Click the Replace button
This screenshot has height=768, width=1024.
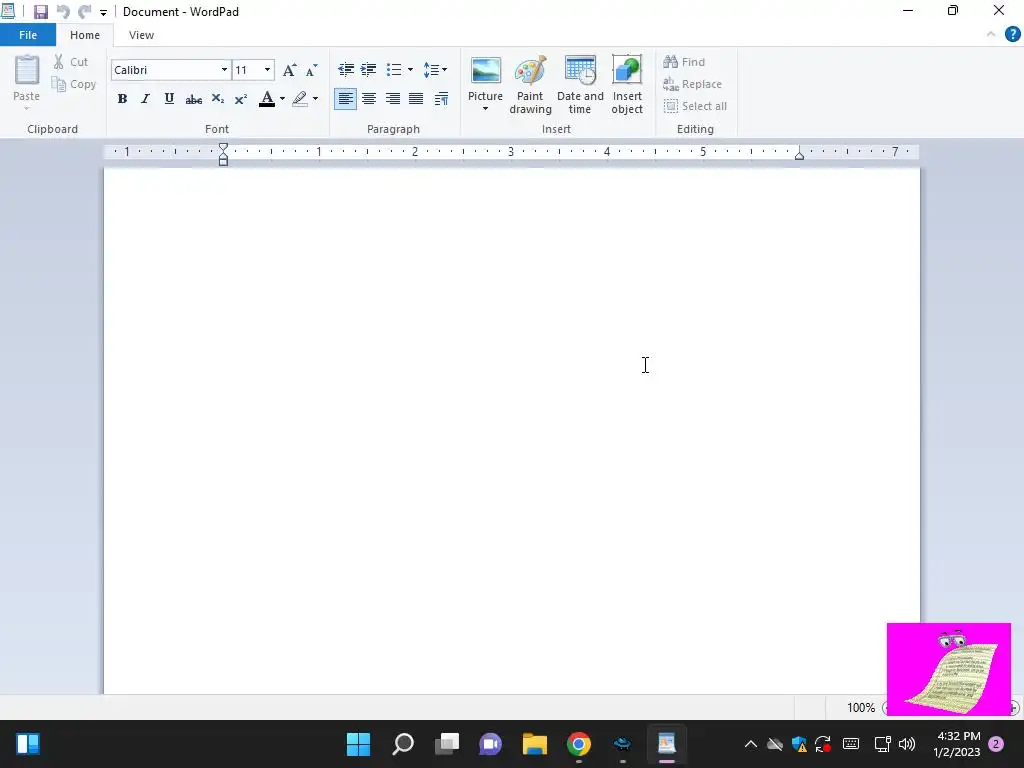click(692, 84)
